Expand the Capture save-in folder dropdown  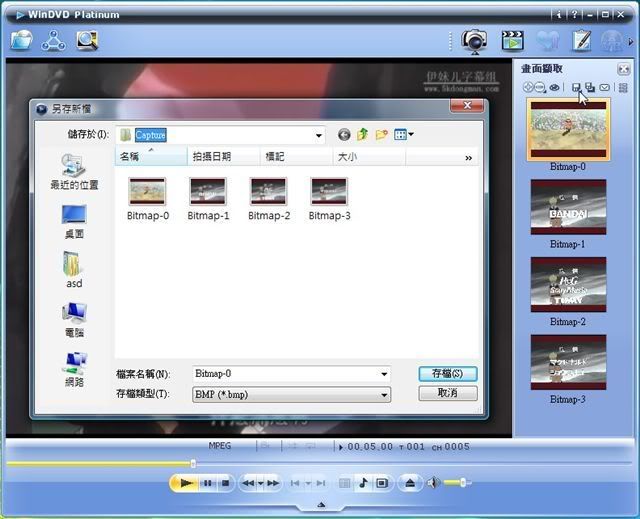pyautogui.click(x=318, y=135)
